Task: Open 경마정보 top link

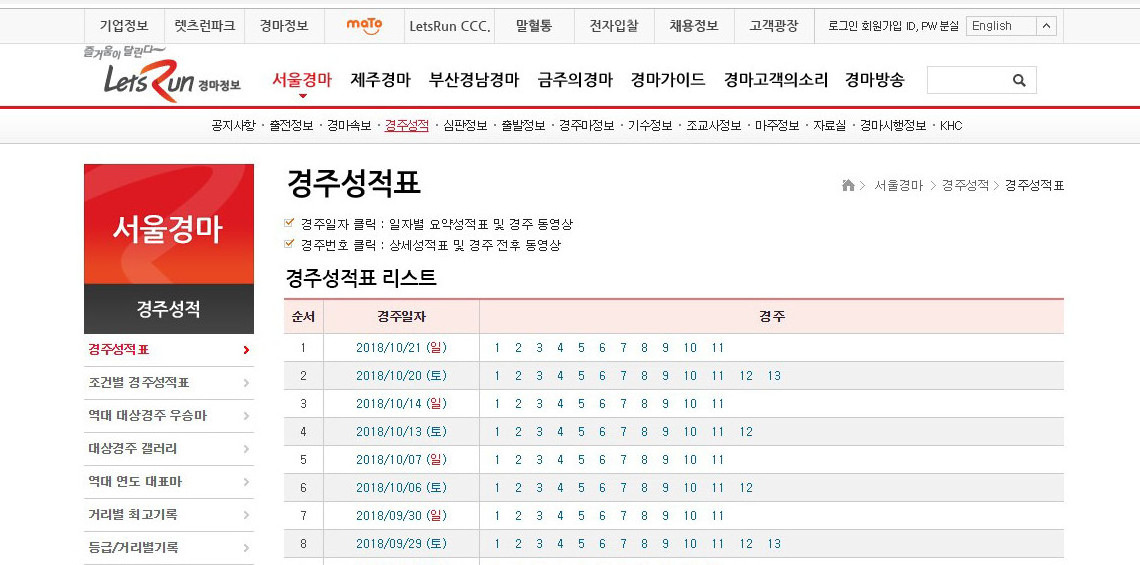Action: tap(284, 26)
